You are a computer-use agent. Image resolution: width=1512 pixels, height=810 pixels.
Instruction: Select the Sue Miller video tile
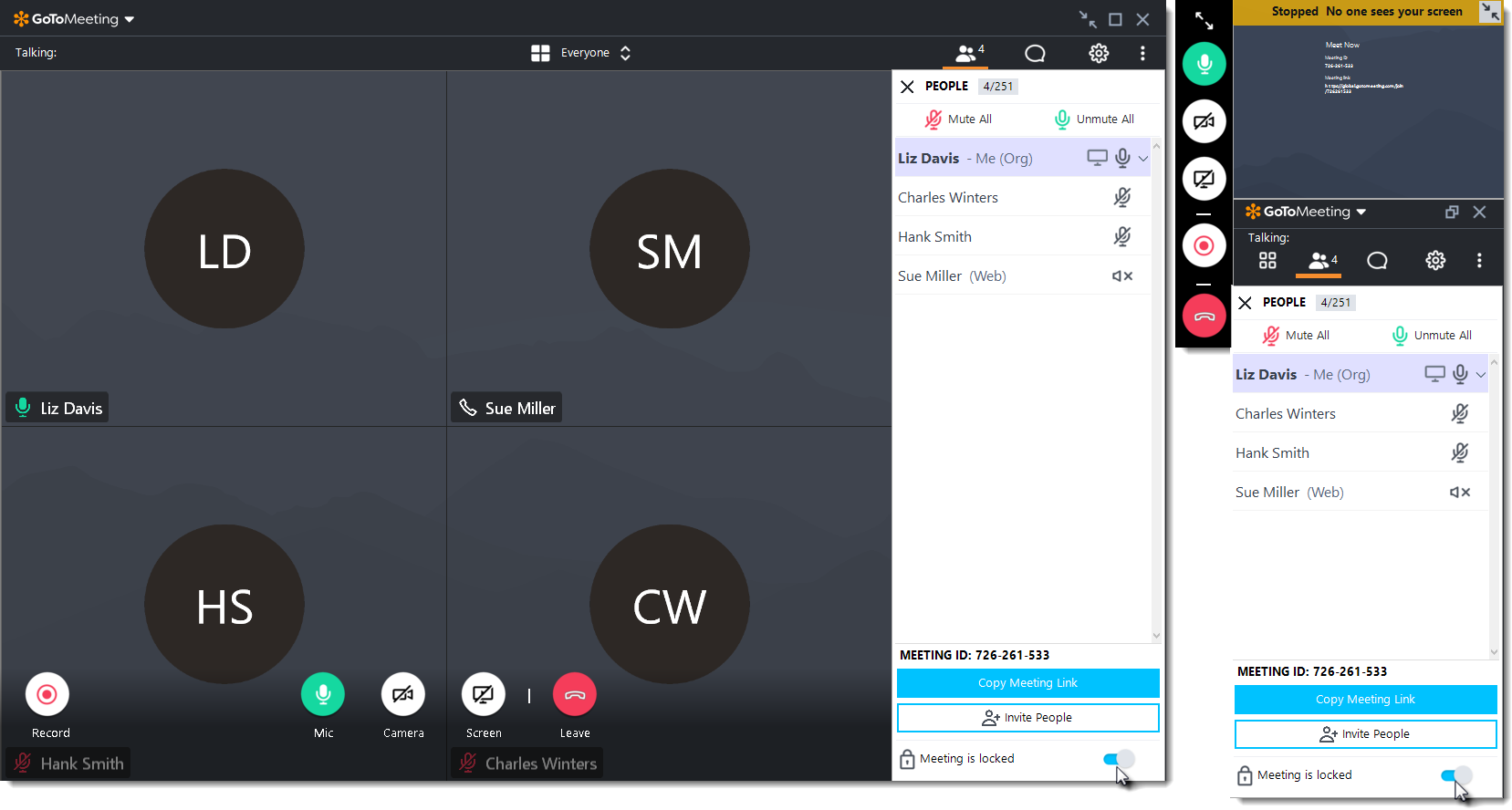point(669,248)
